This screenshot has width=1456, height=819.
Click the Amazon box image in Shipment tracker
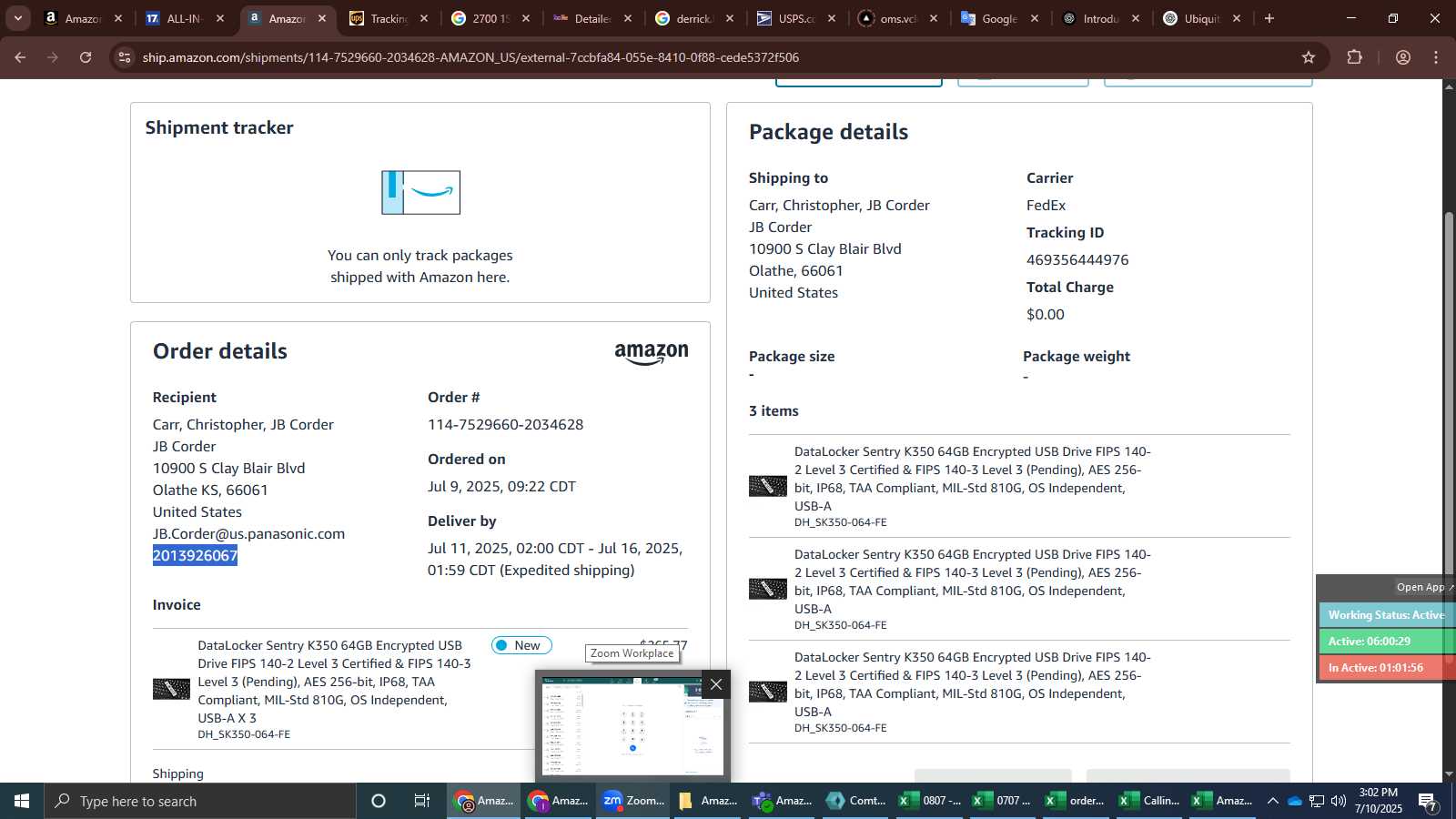[420, 192]
